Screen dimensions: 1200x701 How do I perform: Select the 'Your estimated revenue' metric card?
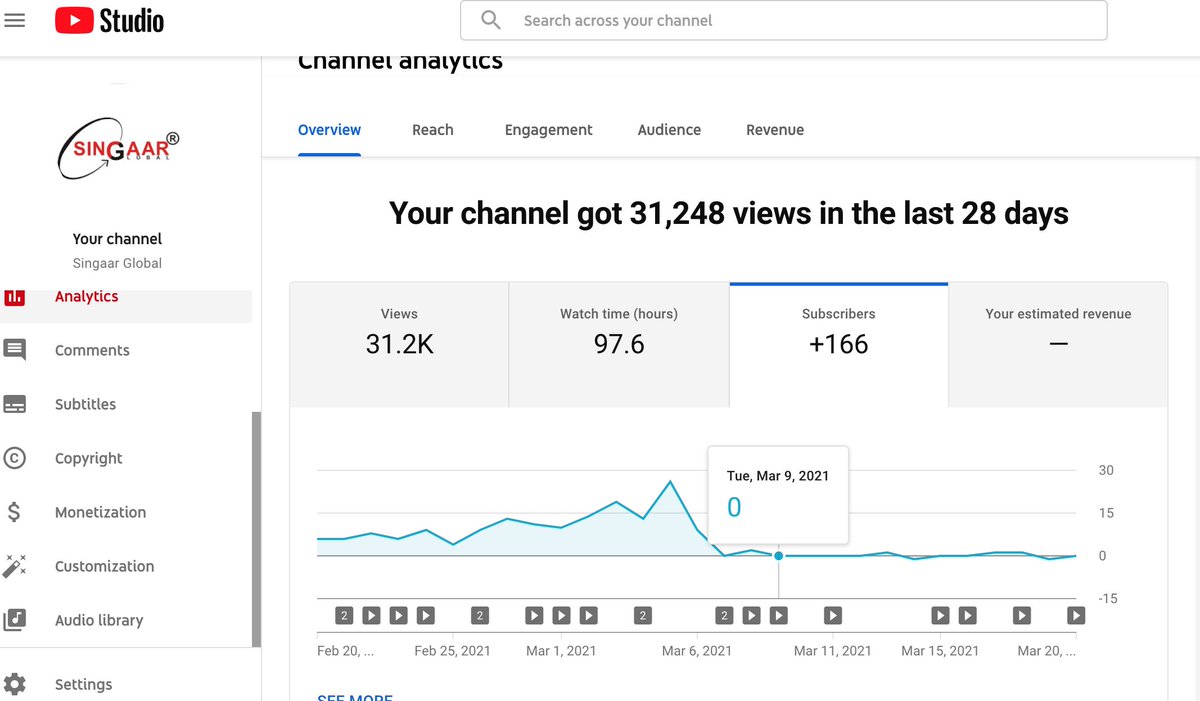click(x=1058, y=345)
